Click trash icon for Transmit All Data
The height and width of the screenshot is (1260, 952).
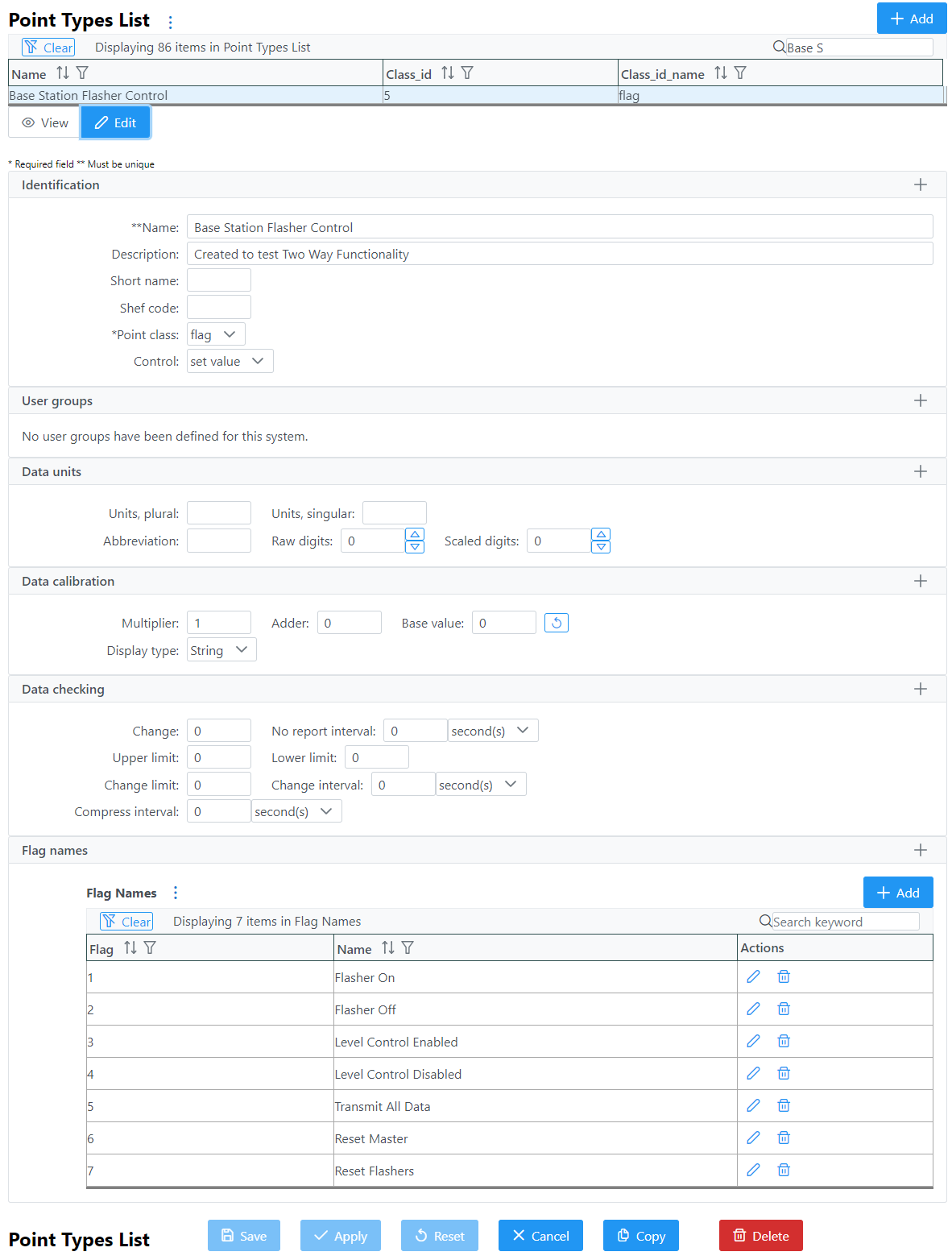[x=784, y=1105]
